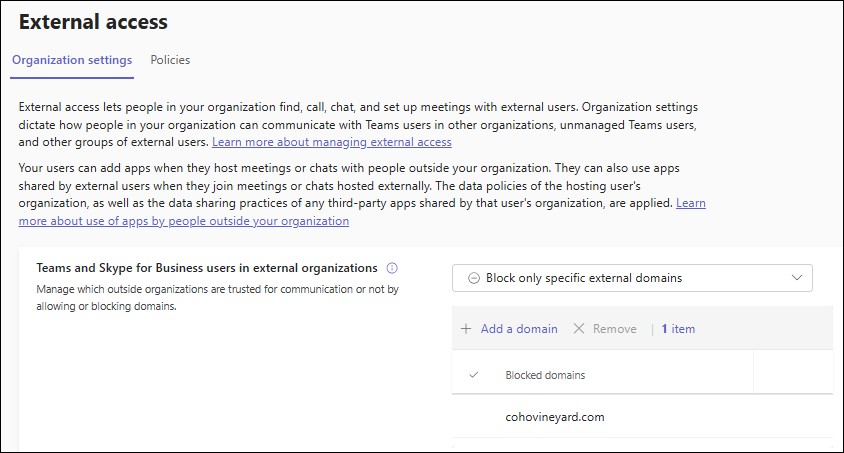Image resolution: width=844 pixels, height=453 pixels.
Task: Click the X icon next to Remove
Action: [579, 329]
